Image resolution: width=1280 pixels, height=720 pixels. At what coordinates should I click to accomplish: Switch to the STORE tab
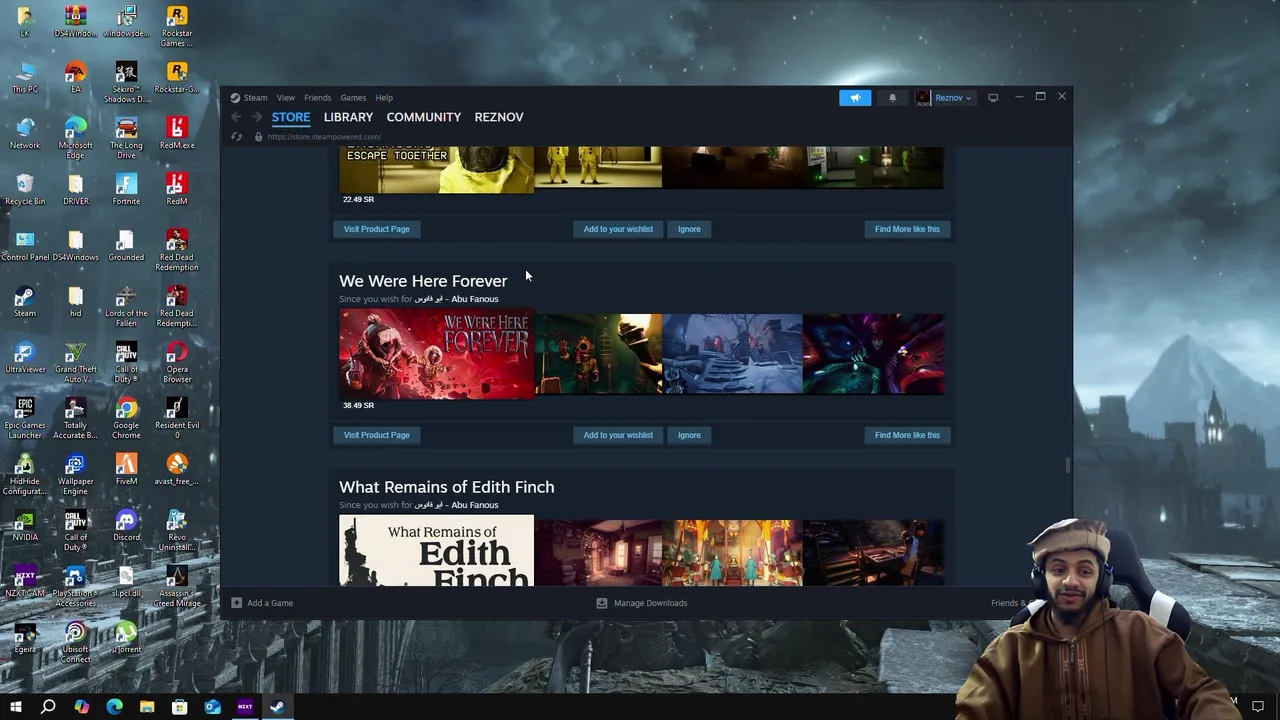pyautogui.click(x=291, y=117)
